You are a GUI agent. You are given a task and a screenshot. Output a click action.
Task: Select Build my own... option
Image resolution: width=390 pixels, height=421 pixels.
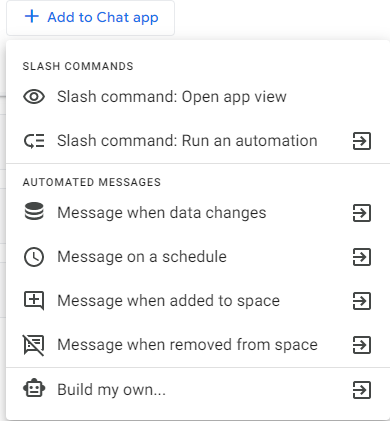click(198, 390)
